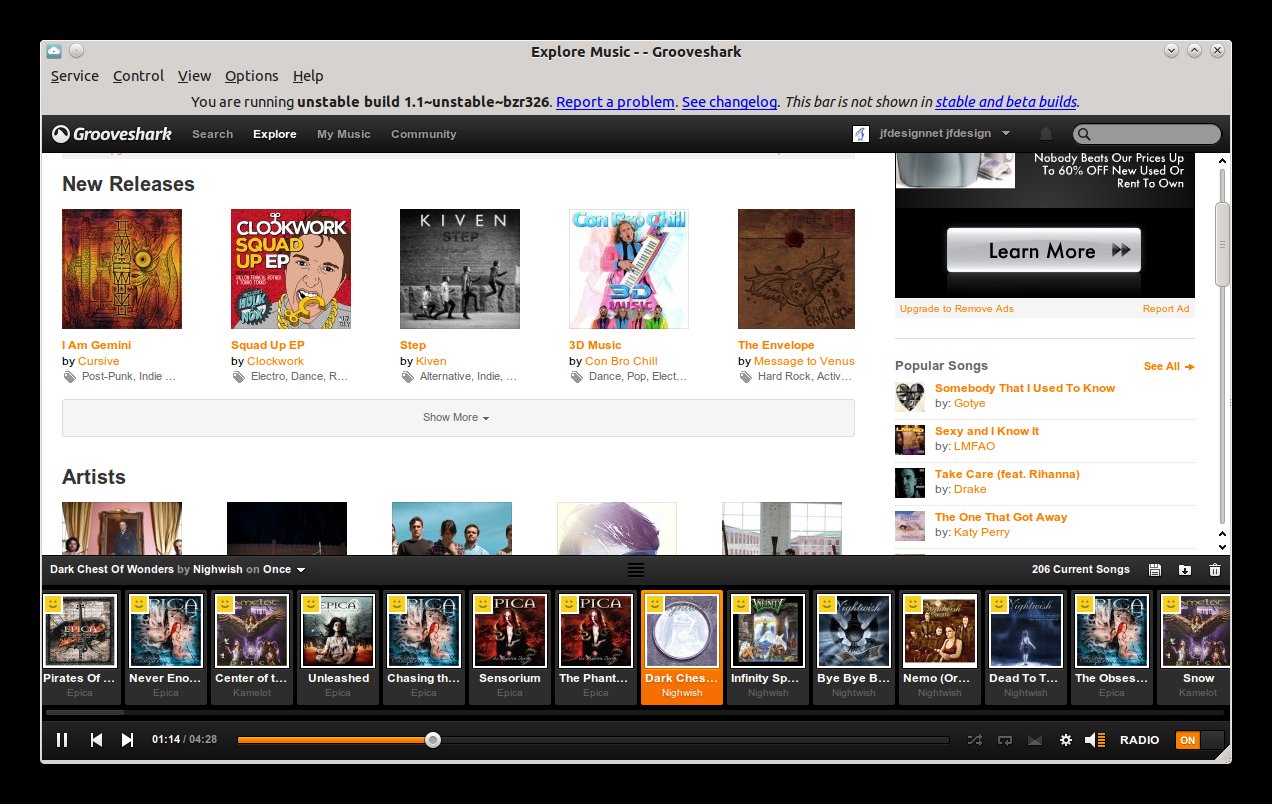
Task: Toggle the smiley on Pirates Of... queue song
Action: (54, 604)
